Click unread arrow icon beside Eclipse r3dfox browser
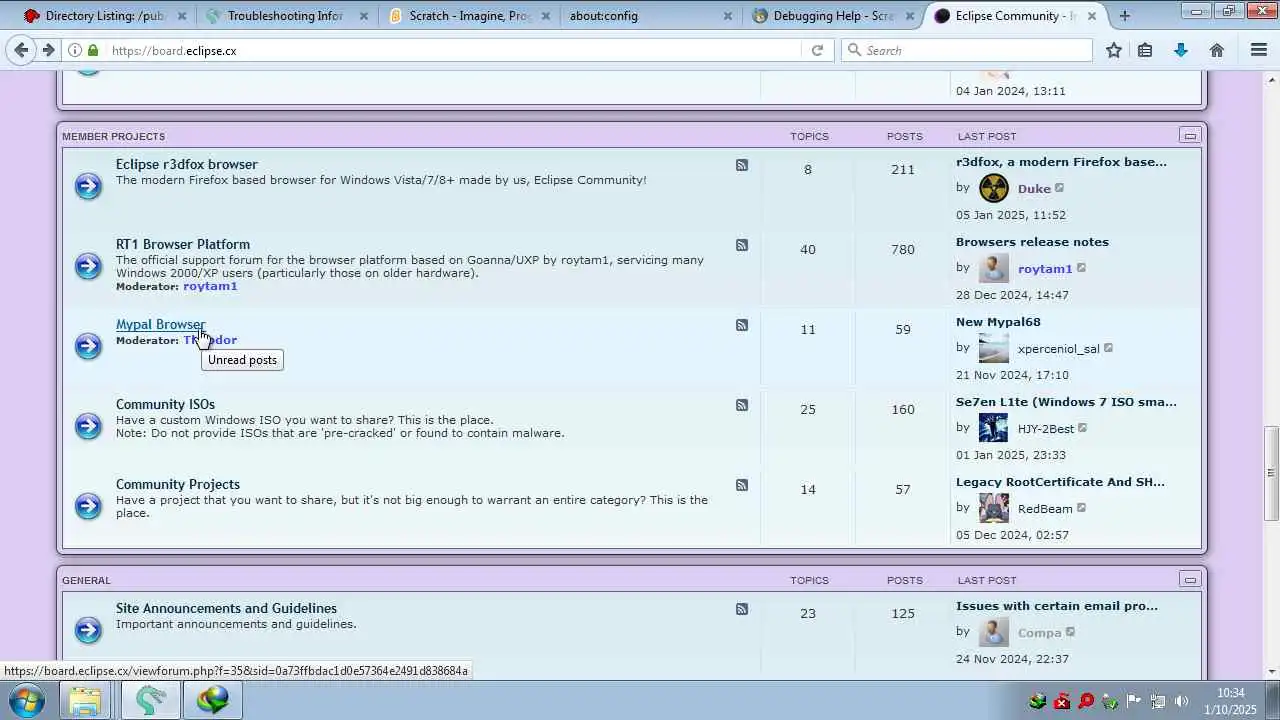The image size is (1280, 720). click(x=88, y=186)
